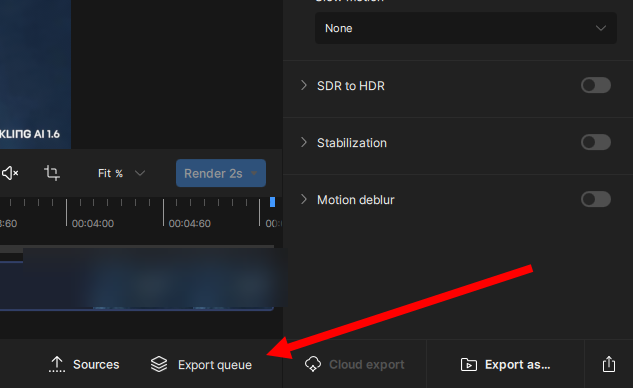Click the Sources upload arrow icon
This screenshot has width=633, height=388.
57,364
